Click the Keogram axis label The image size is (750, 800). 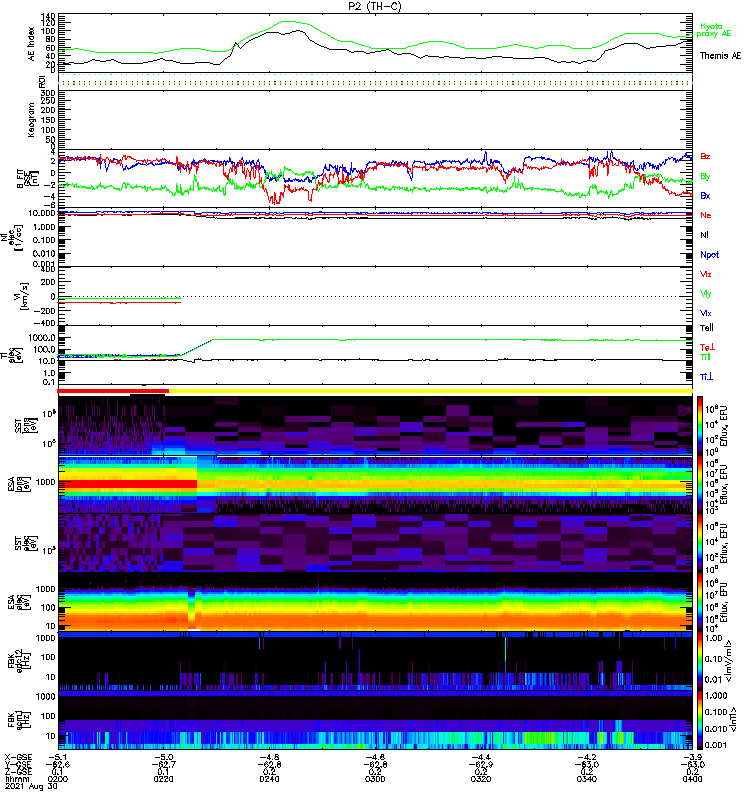click(x=31, y=120)
